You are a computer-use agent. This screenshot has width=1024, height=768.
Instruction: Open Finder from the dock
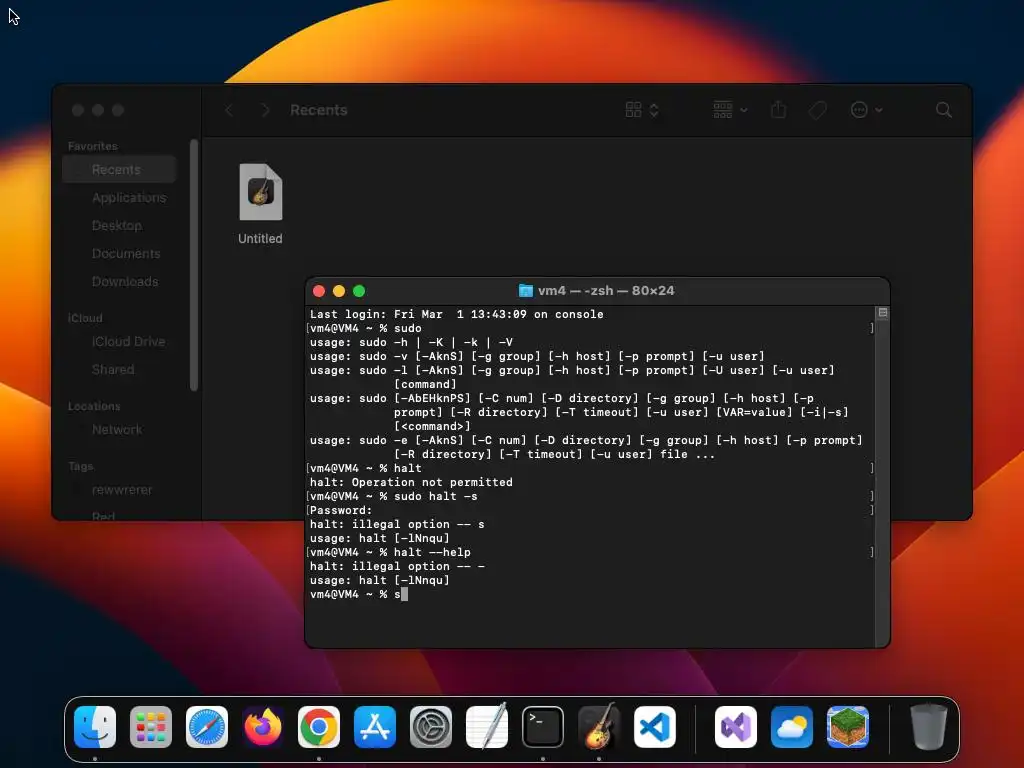click(95, 727)
